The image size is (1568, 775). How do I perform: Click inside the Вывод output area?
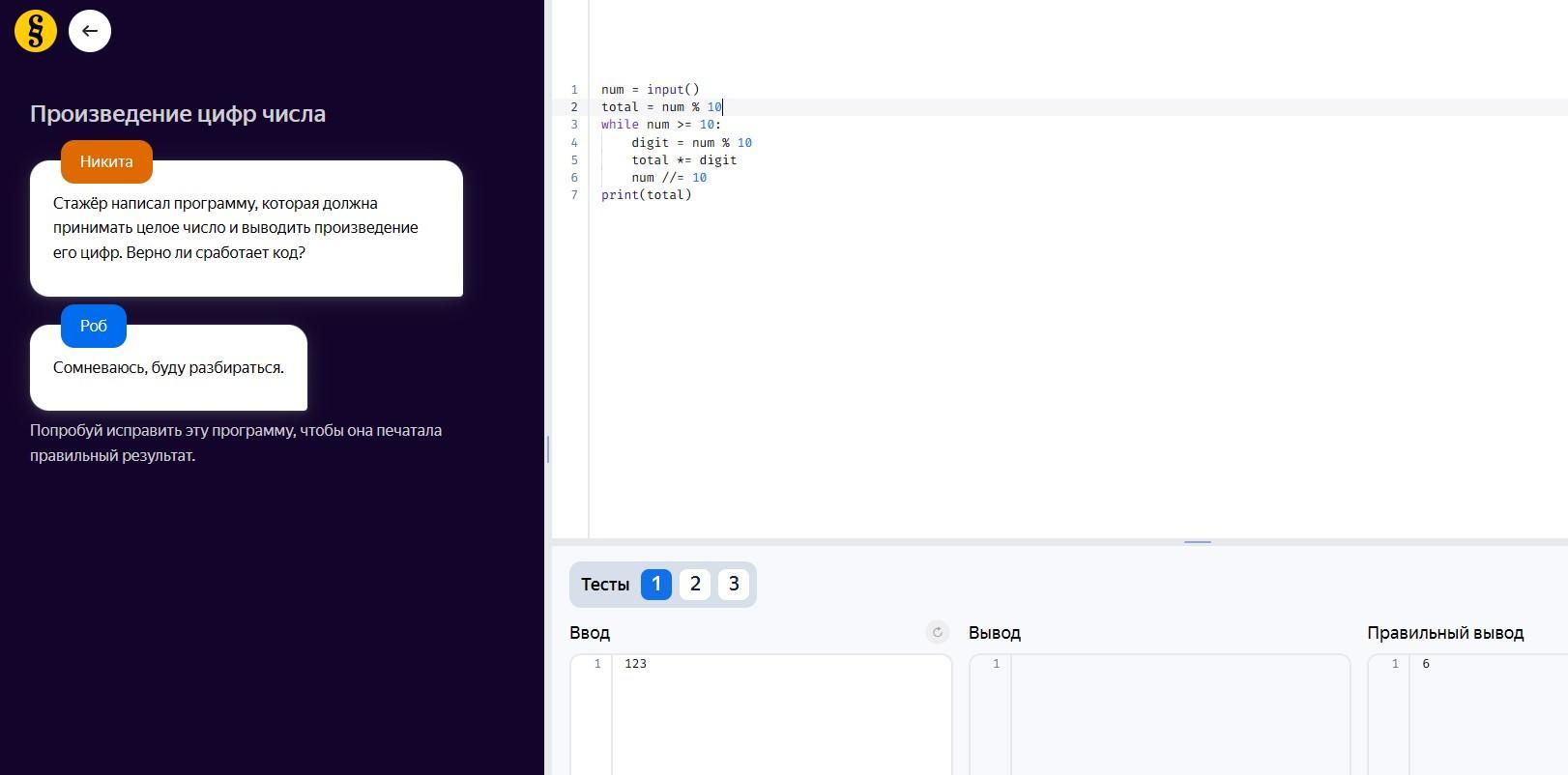pos(1179,713)
